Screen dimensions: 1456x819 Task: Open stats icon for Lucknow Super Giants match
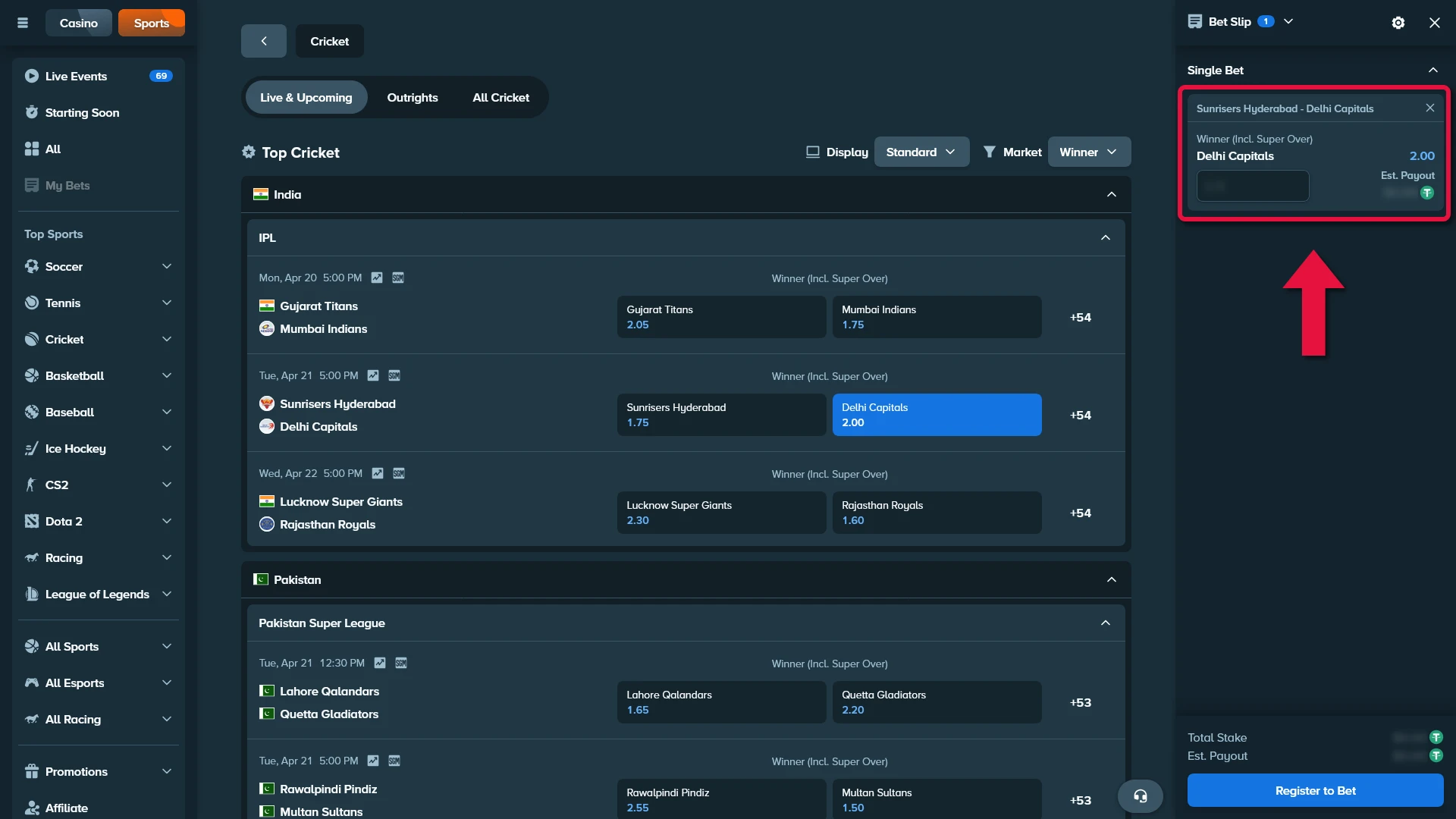378,473
